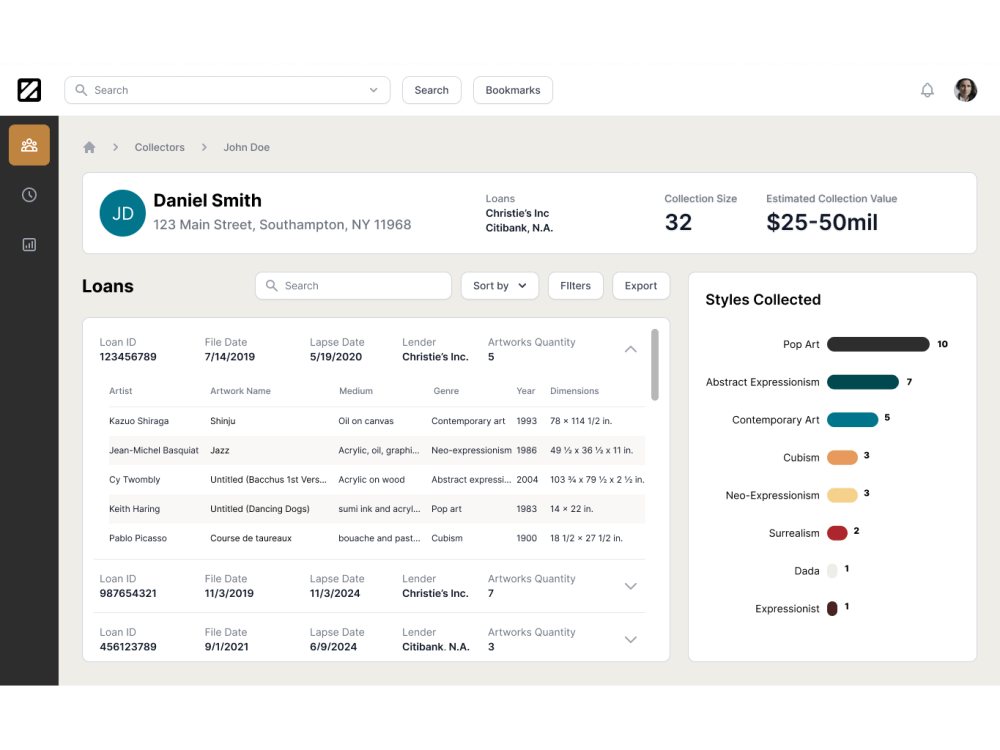Click the home icon in the breadcrumb
This screenshot has width=1000, height=750.
coord(88,147)
